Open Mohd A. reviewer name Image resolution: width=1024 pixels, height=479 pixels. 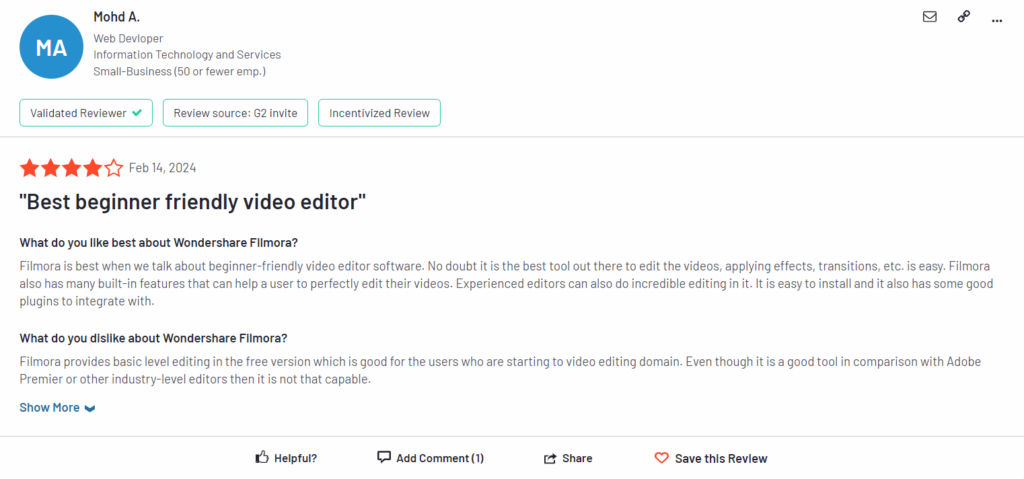[116, 17]
